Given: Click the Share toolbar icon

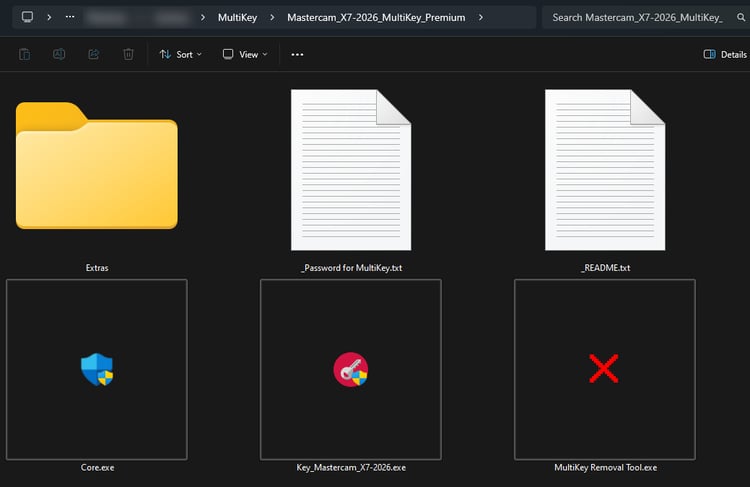Looking at the screenshot, I should [x=94, y=55].
